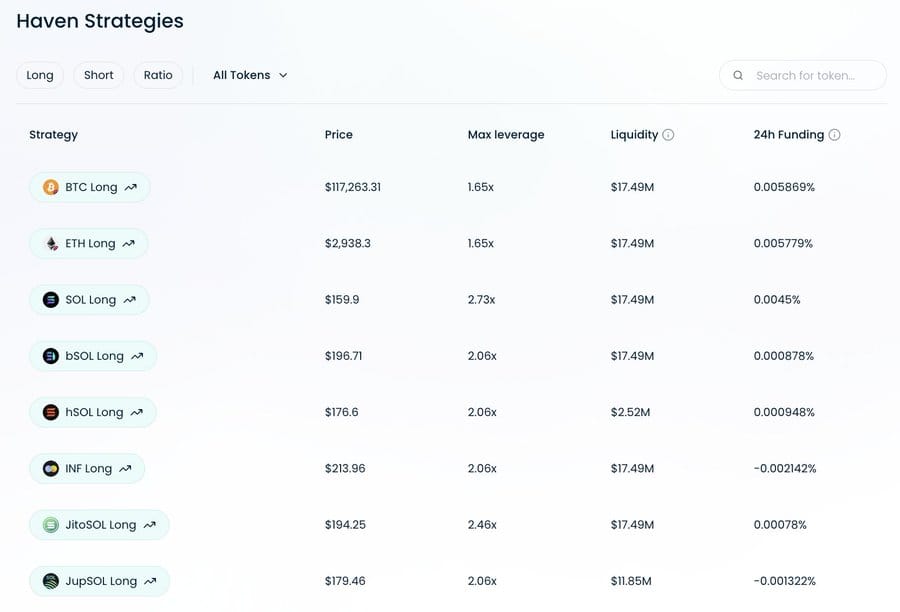The height and width of the screenshot is (612, 900).
Task: Filter strategies by Ratio
Action: pyautogui.click(x=158, y=75)
